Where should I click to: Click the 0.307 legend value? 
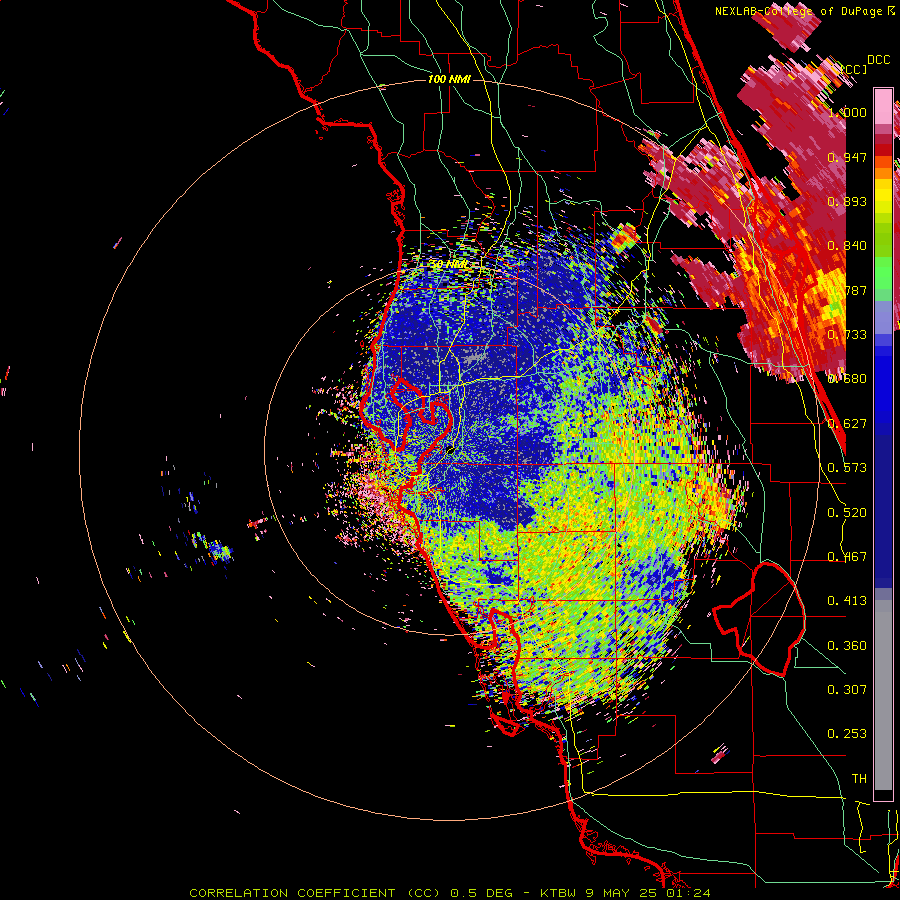847,690
